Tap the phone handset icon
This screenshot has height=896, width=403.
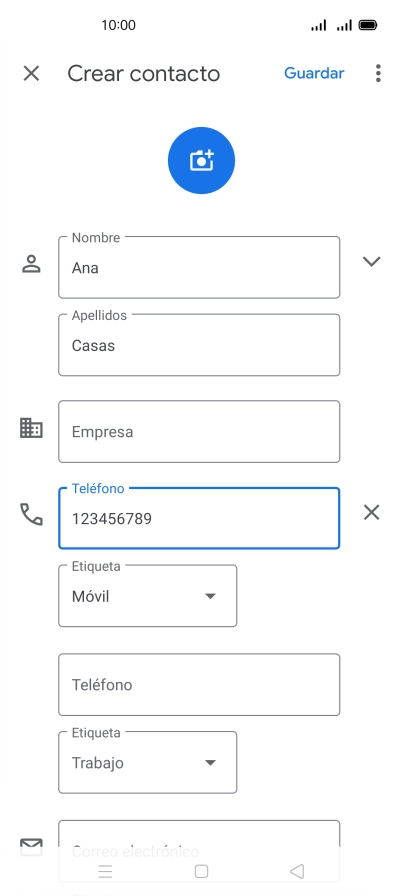31,514
